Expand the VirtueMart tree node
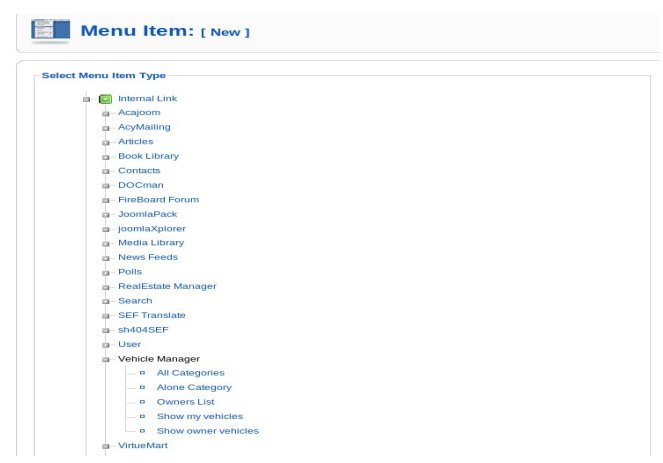The width and height of the screenshot is (663, 463). click(106, 447)
